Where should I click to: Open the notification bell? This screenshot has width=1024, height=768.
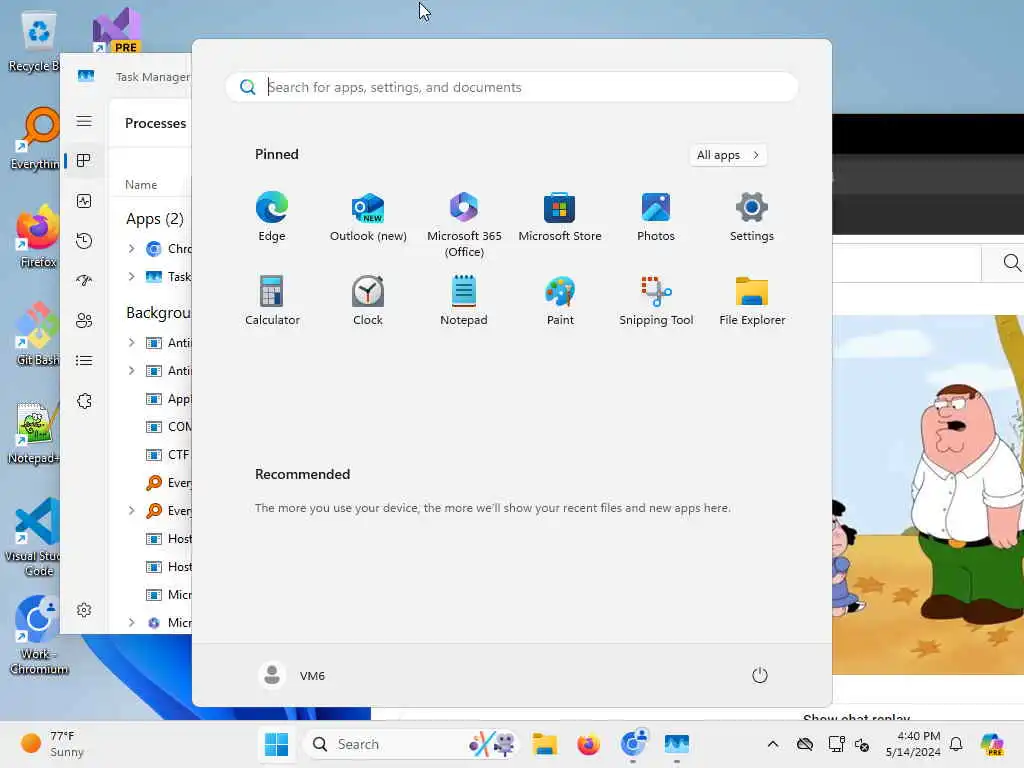pos(956,744)
